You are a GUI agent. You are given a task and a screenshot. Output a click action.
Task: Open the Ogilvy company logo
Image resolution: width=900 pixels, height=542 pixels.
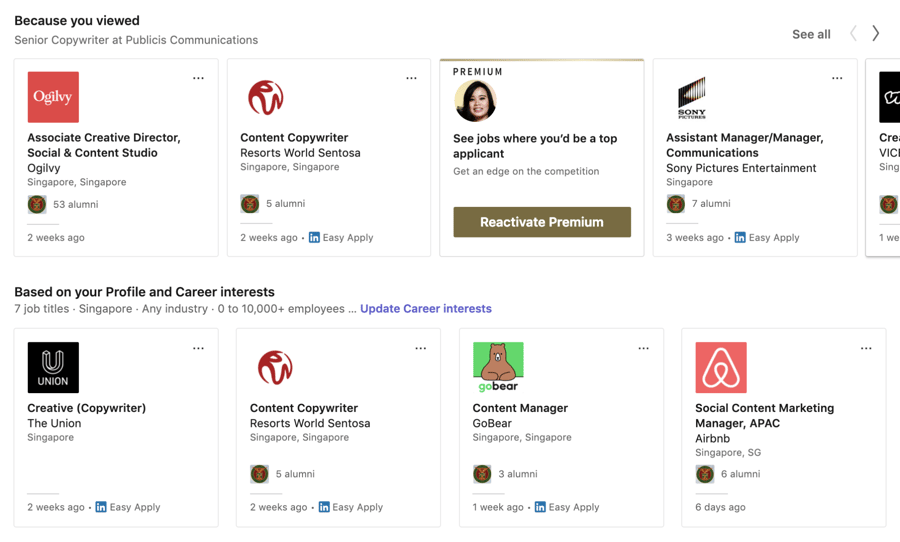53,97
